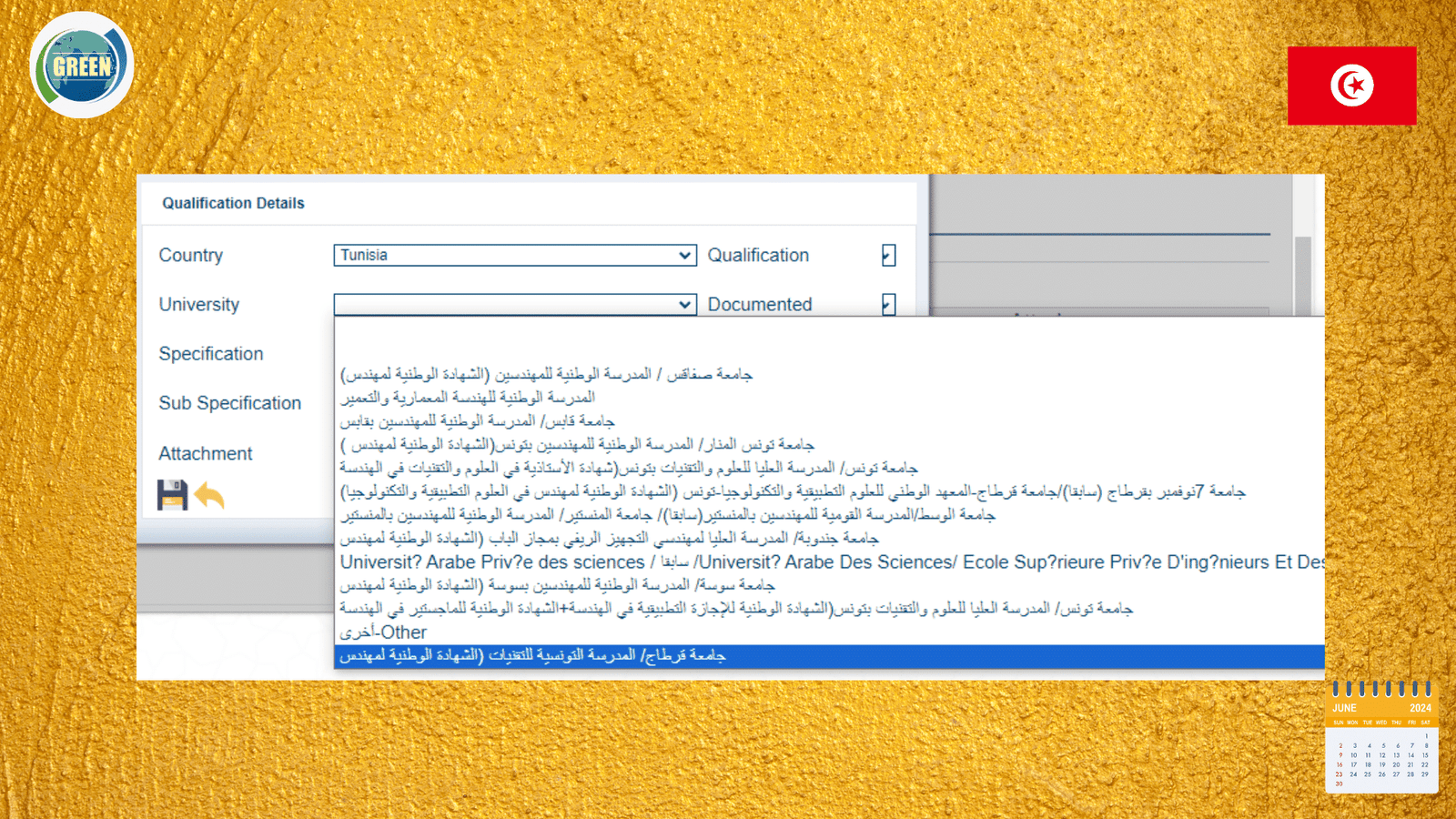Select the أخرى-Other university option
This screenshot has height=819, width=1456.
[383, 632]
